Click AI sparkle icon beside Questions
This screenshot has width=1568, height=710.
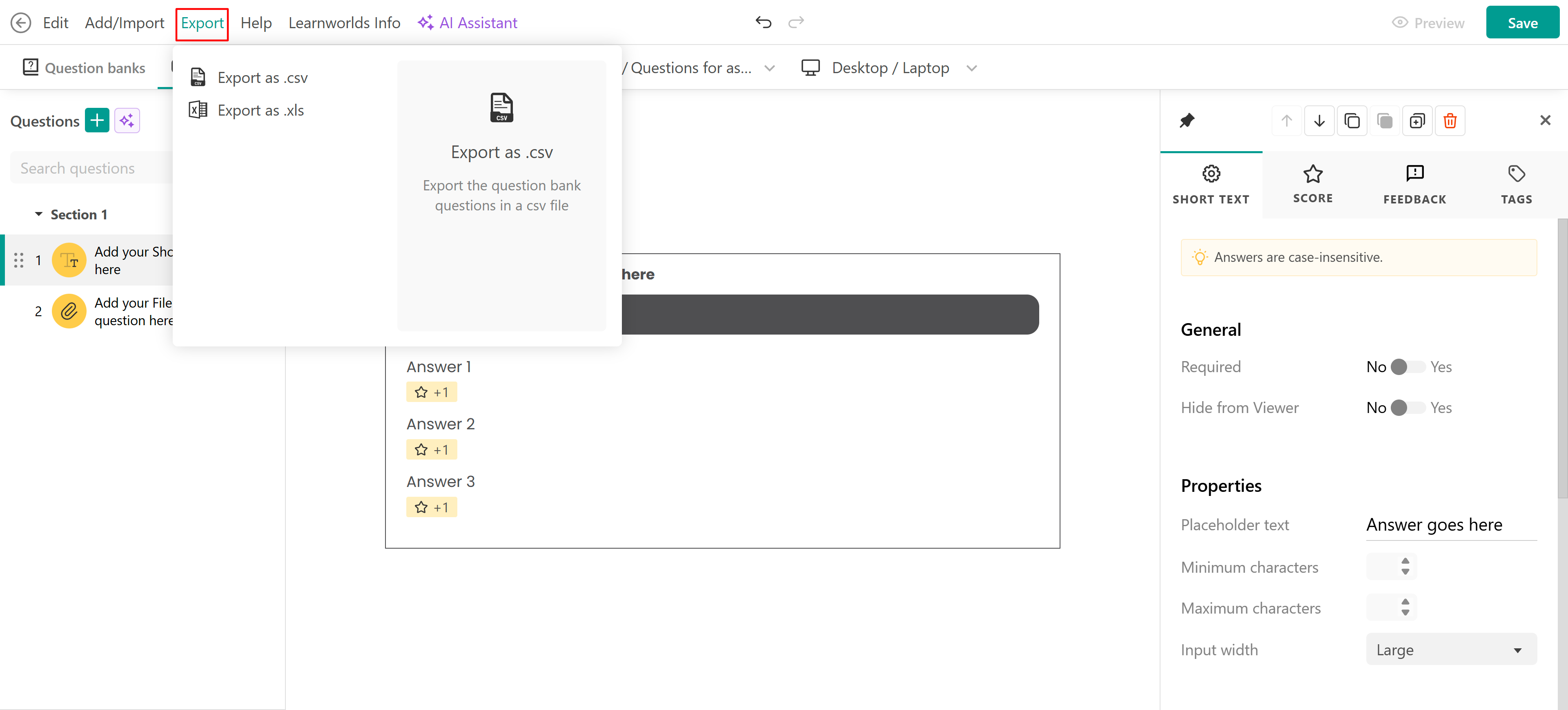(127, 121)
